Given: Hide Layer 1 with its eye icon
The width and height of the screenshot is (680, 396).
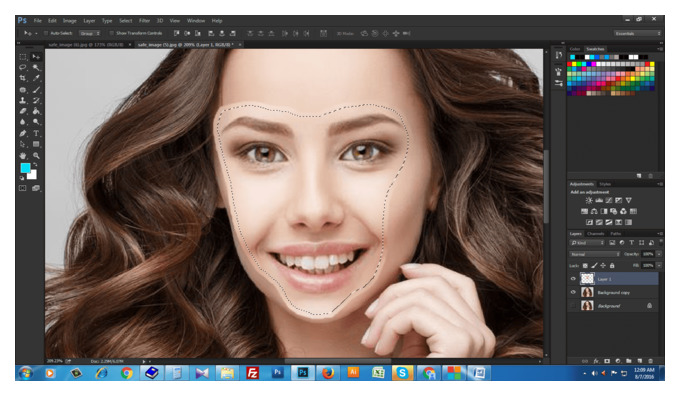Looking at the screenshot, I should [x=573, y=279].
